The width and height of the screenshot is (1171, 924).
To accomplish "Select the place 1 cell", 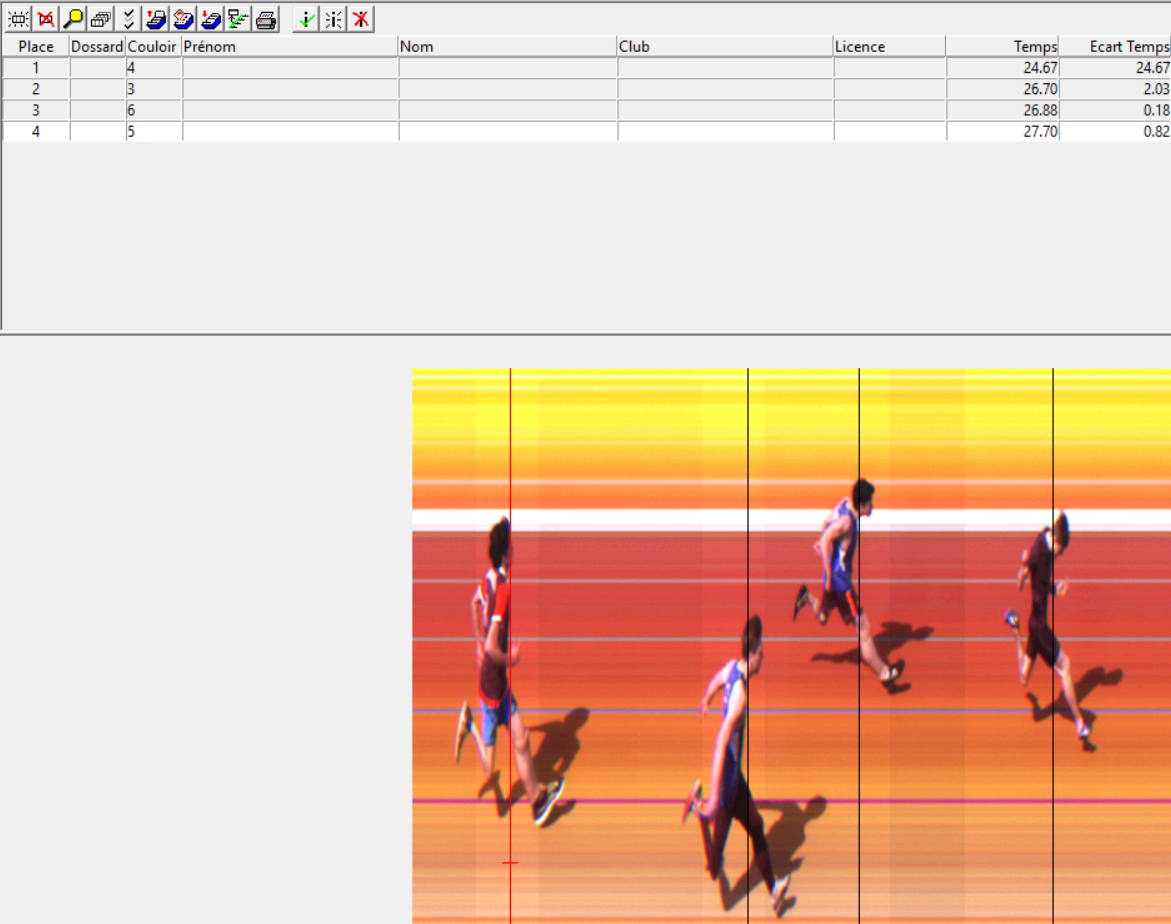I will 36,68.
